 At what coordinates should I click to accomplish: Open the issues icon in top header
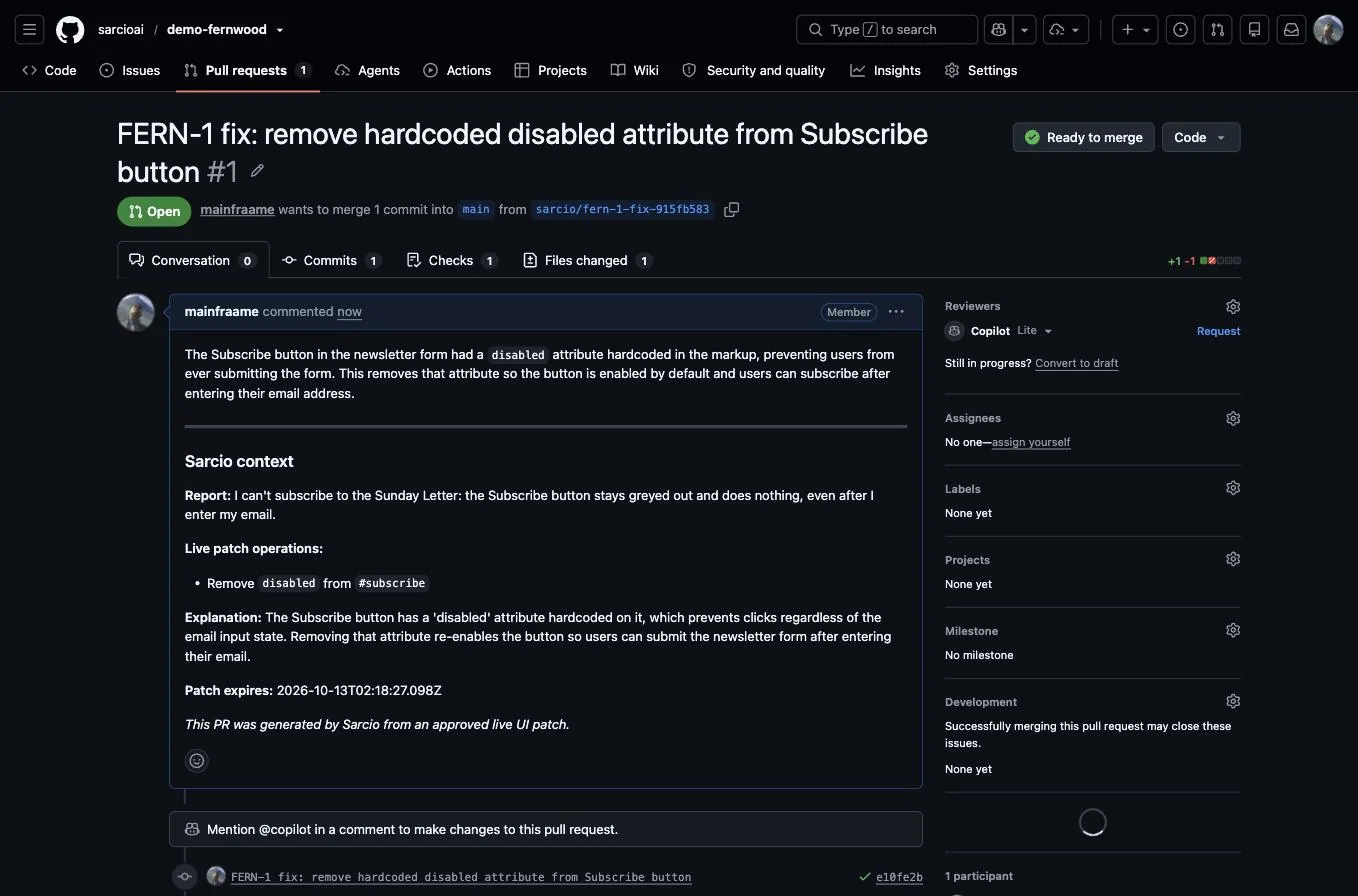click(1180, 30)
